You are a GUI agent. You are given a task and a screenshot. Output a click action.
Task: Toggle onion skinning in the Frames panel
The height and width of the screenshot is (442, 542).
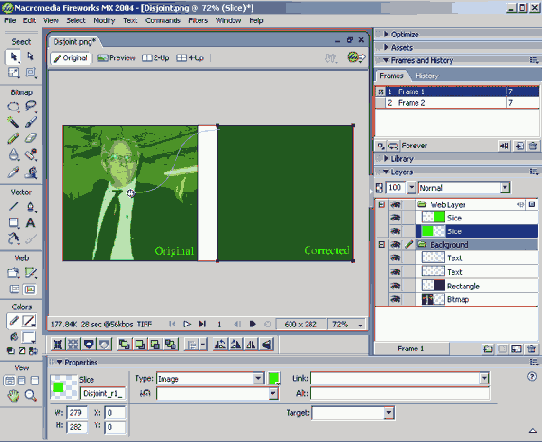tap(381, 146)
